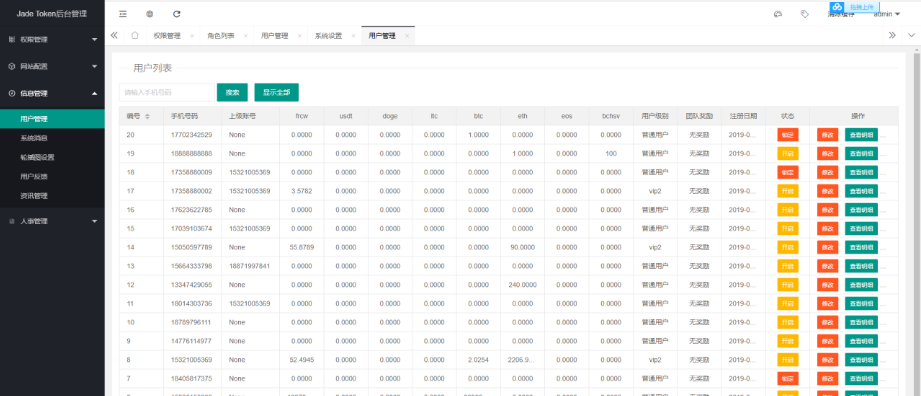
Task: Click the tag icon in the header
Action: [x=805, y=14]
